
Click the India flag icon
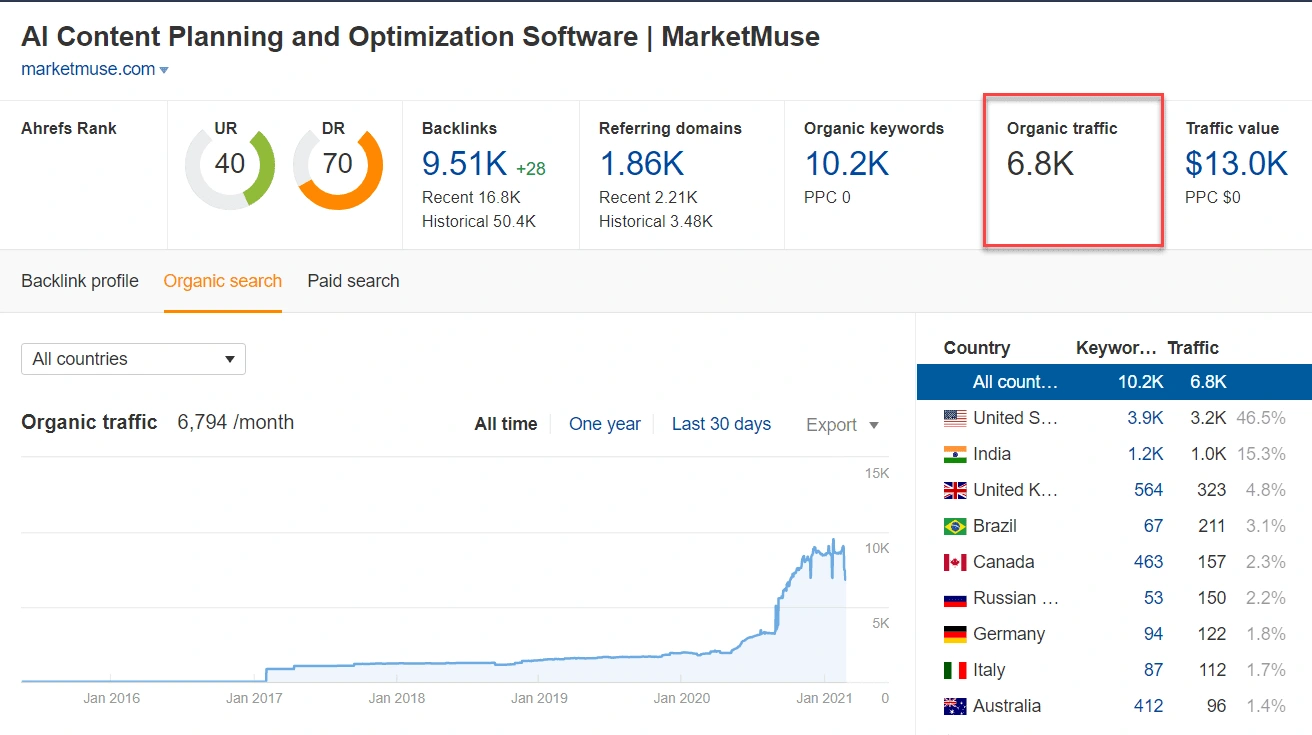click(955, 454)
